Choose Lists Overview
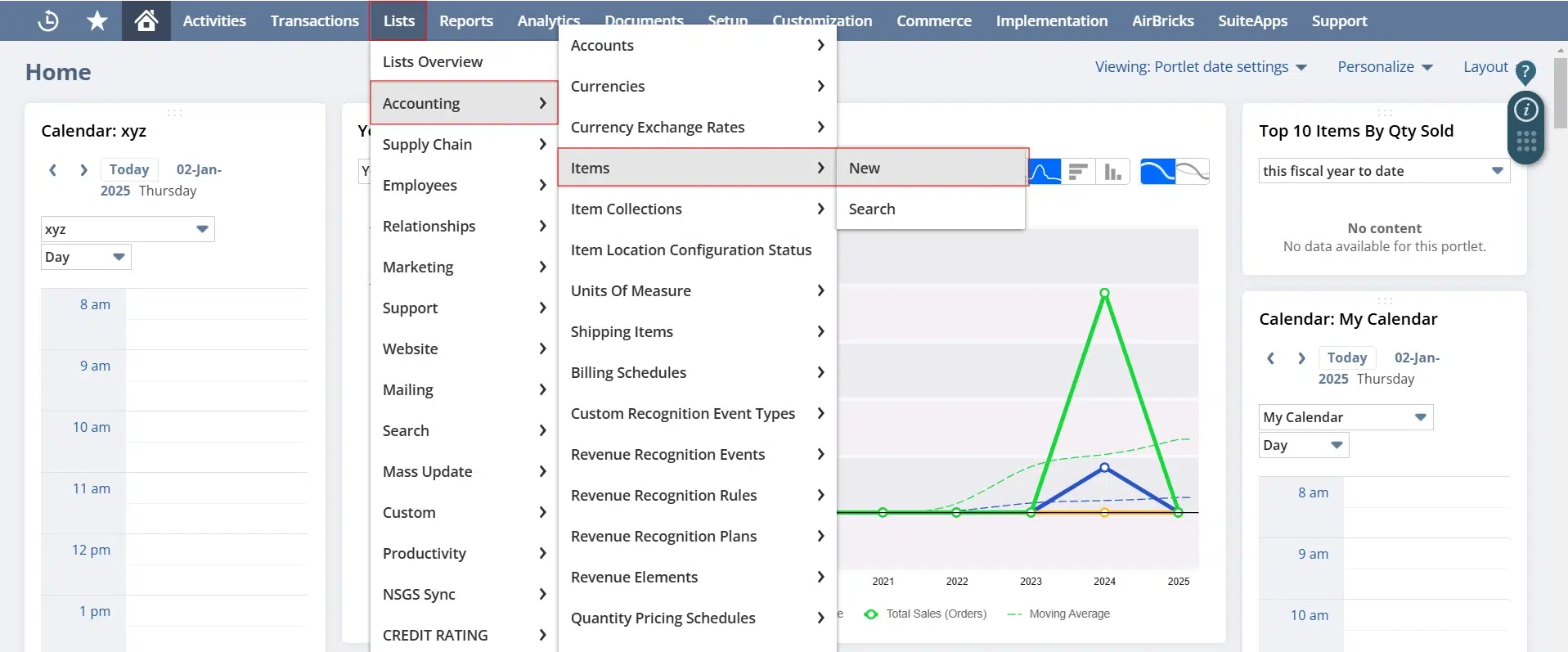 coord(464,61)
